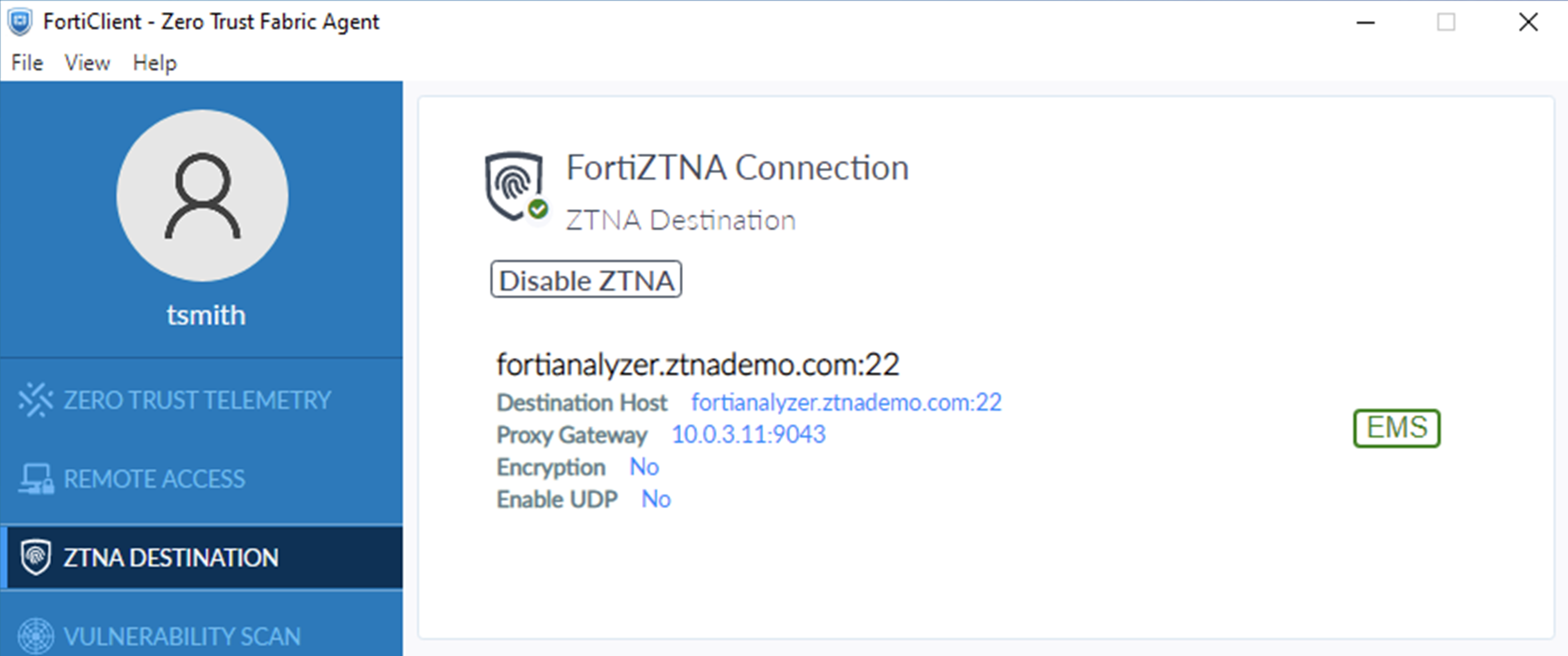
Task: Click the FortiZTNA Connection shield logo
Action: (513, 184)
